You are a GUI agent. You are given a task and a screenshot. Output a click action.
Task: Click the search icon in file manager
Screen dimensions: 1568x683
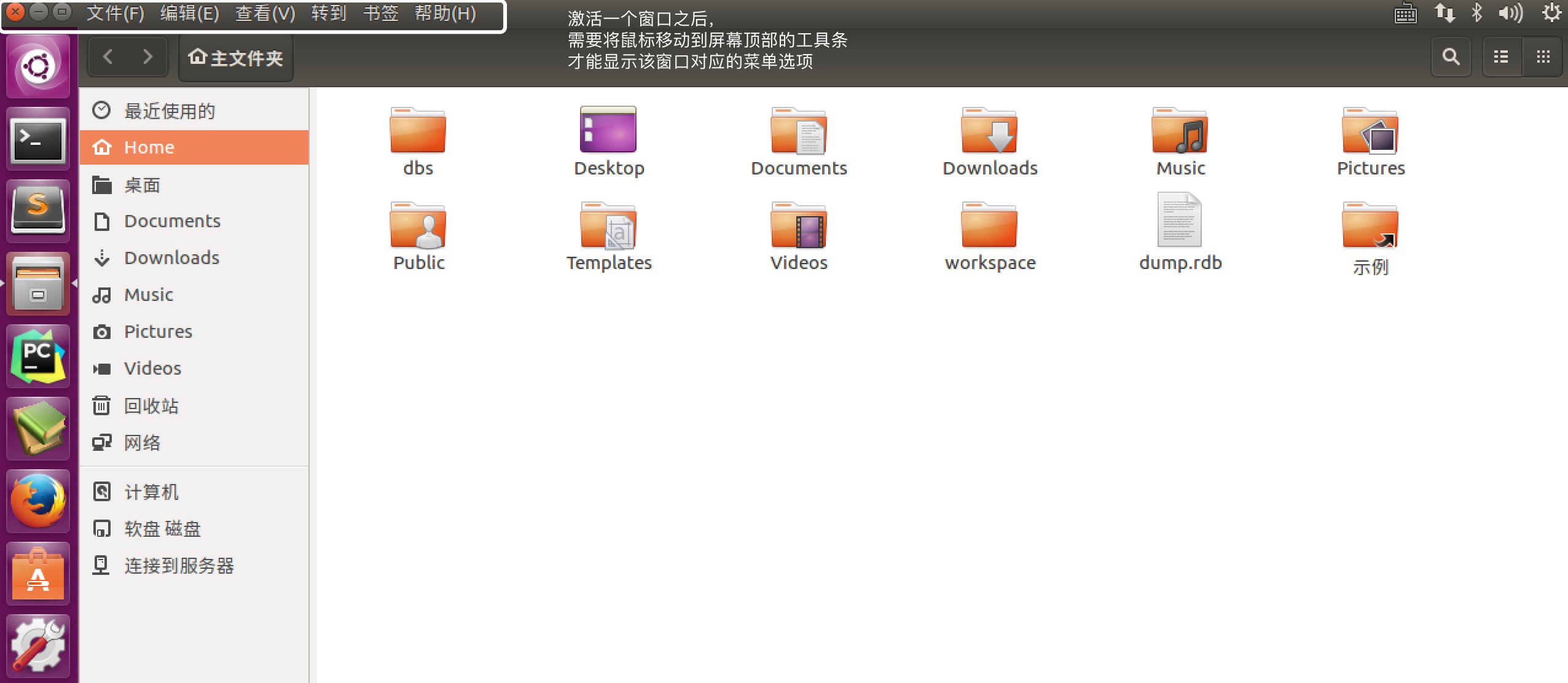(1452, 57)
